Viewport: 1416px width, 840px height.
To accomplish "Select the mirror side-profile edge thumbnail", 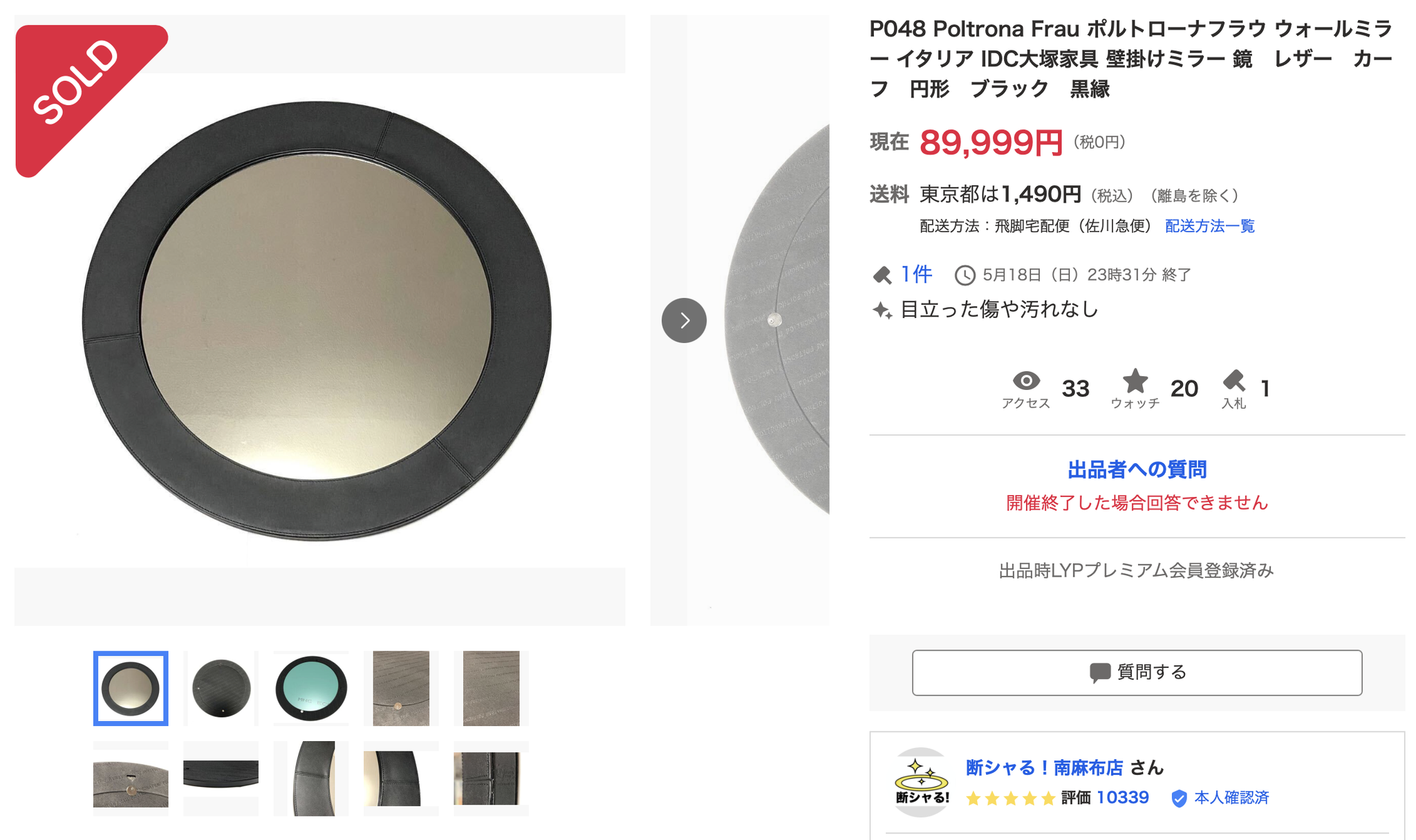I will pos(221,774).
